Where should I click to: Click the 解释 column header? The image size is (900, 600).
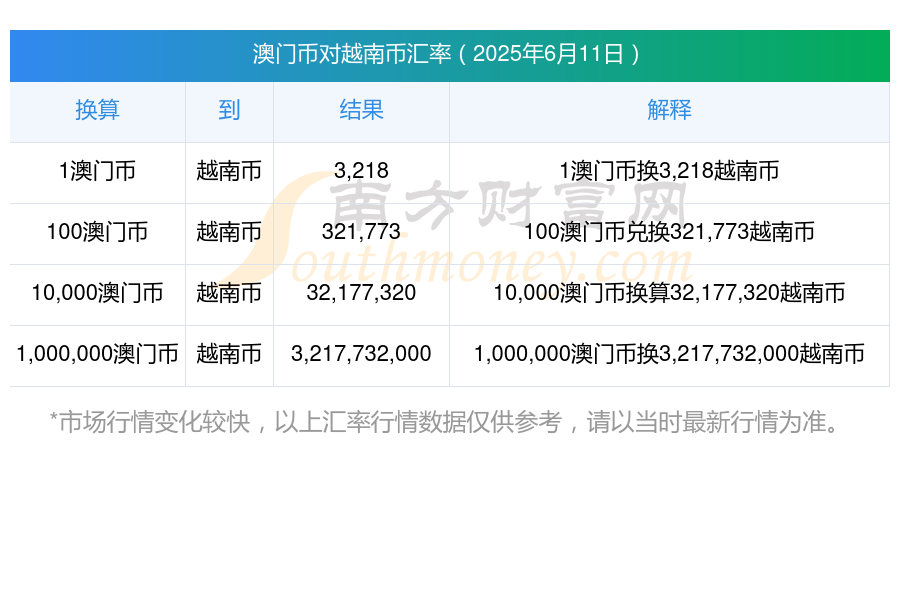click(669, 110)
